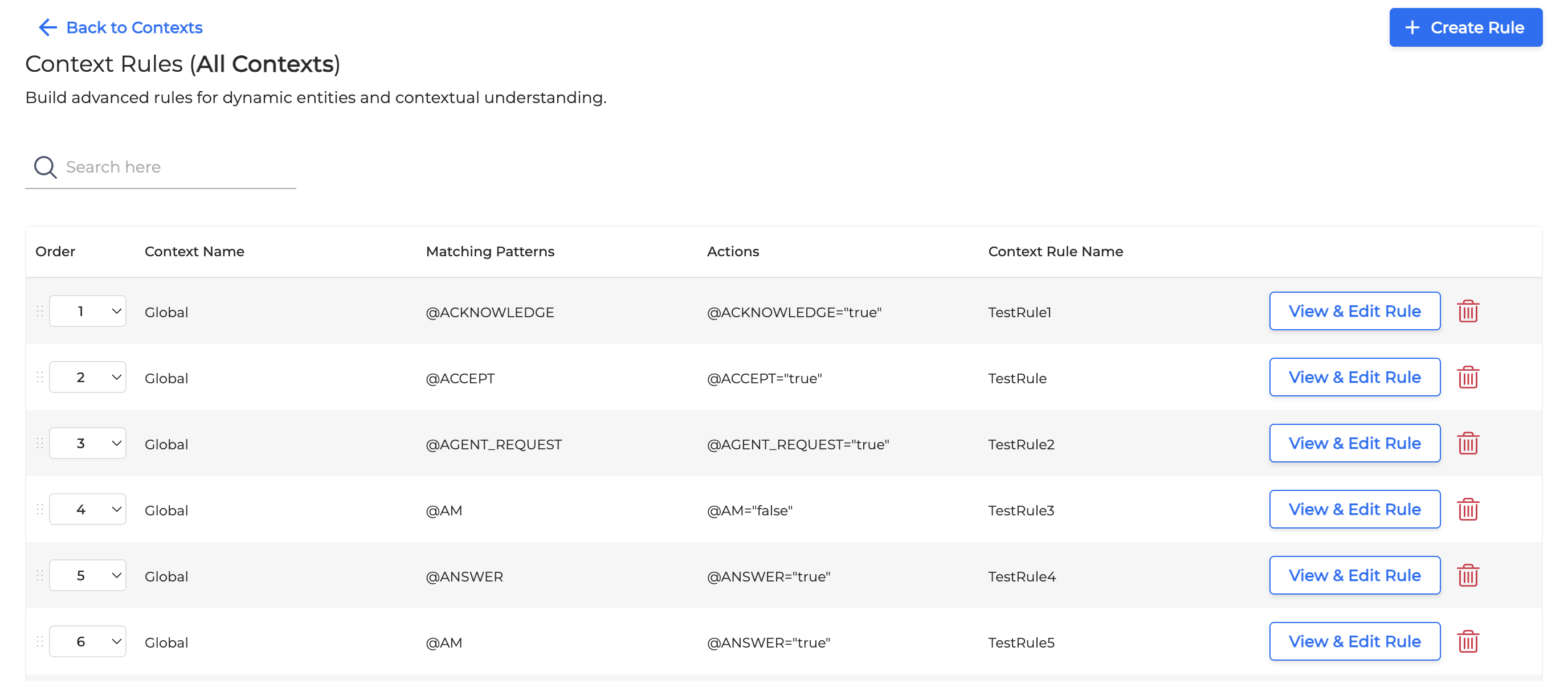Screen dimensions: 1568x688
Task: Expand the order dropdown showing 6
Action: [88, 641]
